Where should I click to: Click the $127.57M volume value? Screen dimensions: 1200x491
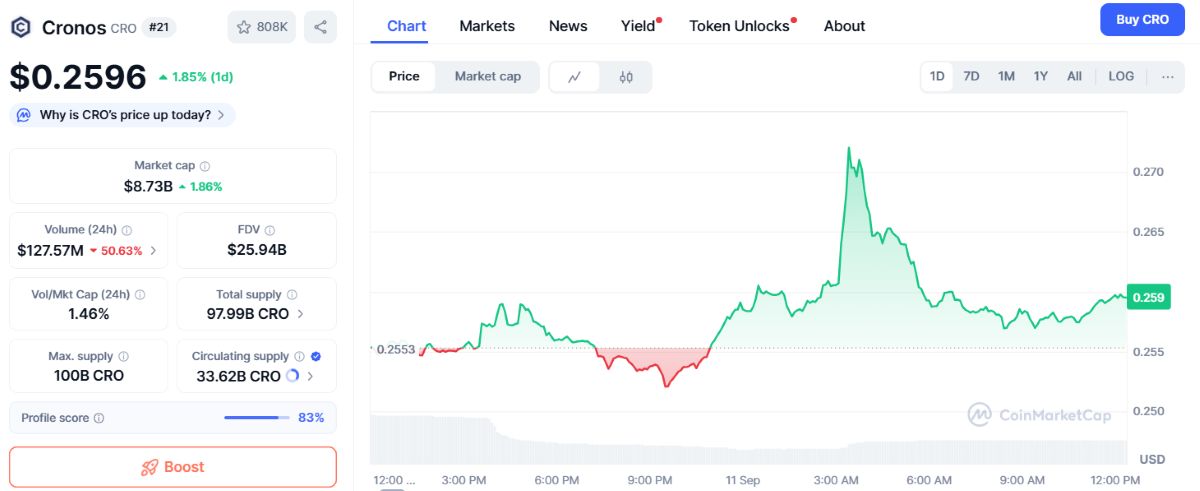click(50, 251)
